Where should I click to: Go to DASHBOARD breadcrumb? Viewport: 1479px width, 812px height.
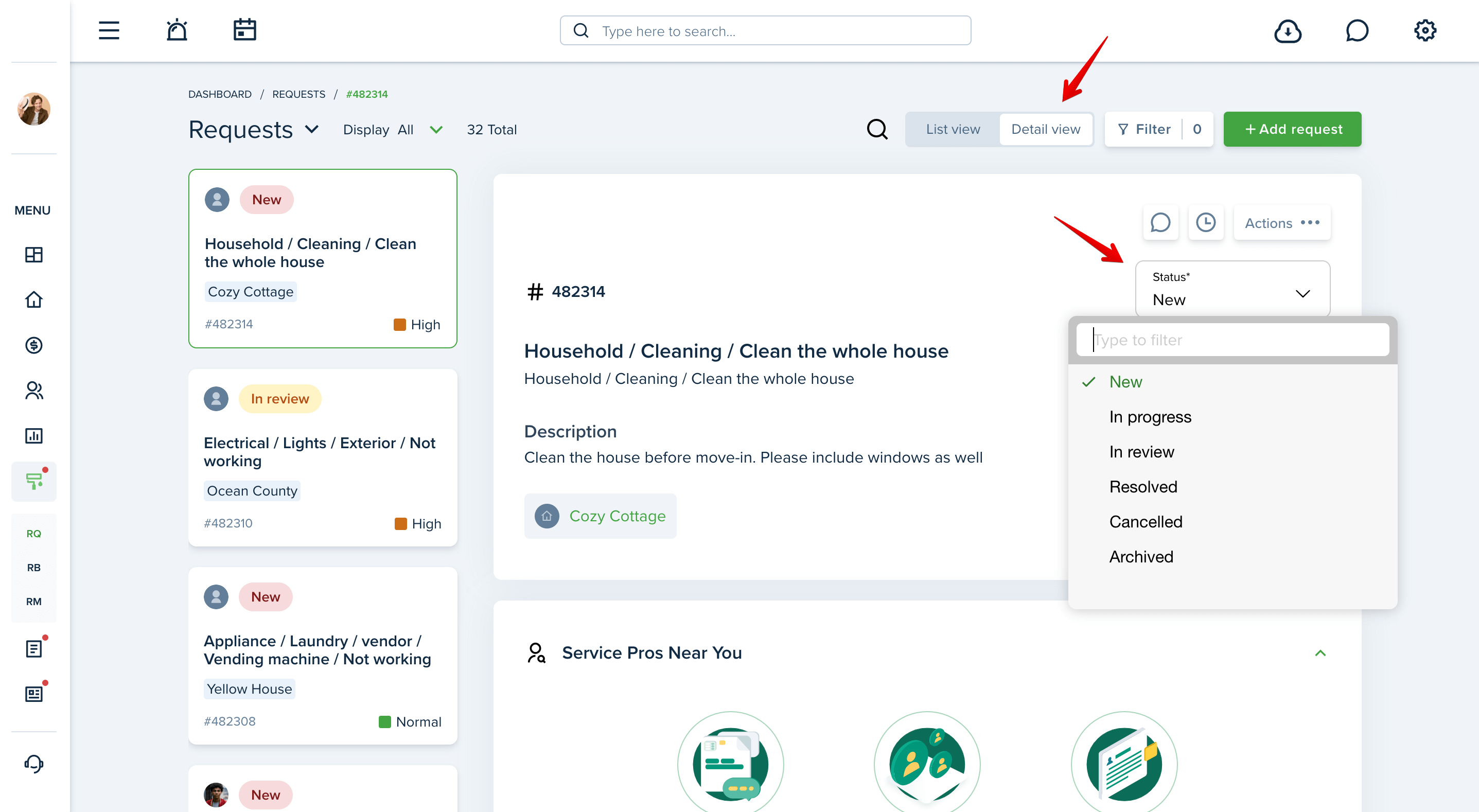click(x=220, y=94)
